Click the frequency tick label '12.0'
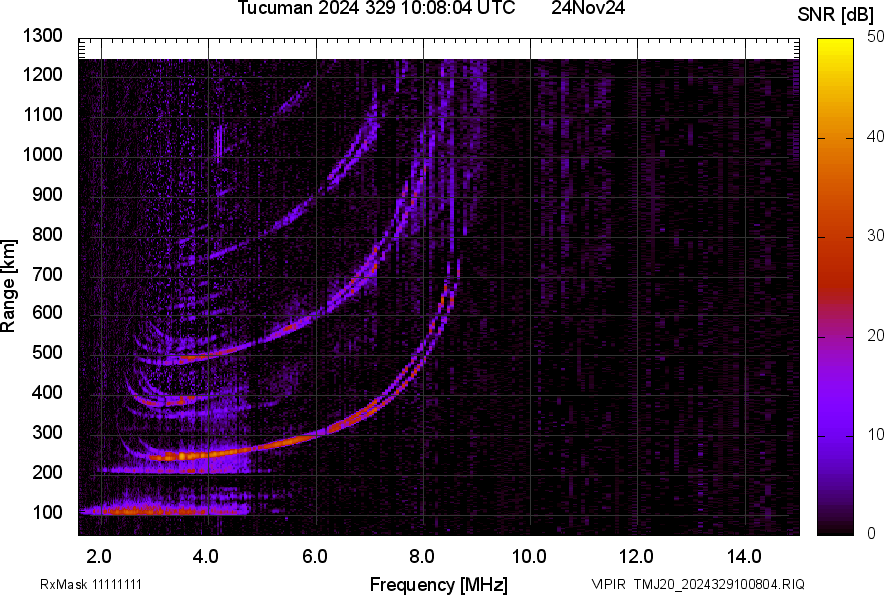The width and height of the screenshot is (884, 595). (x=636, y=557)
